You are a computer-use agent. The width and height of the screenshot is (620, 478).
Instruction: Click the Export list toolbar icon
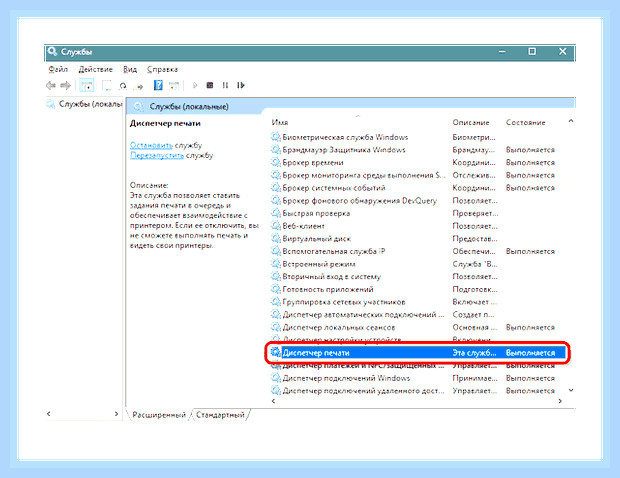pyautogui.click(x=139, y=86)
